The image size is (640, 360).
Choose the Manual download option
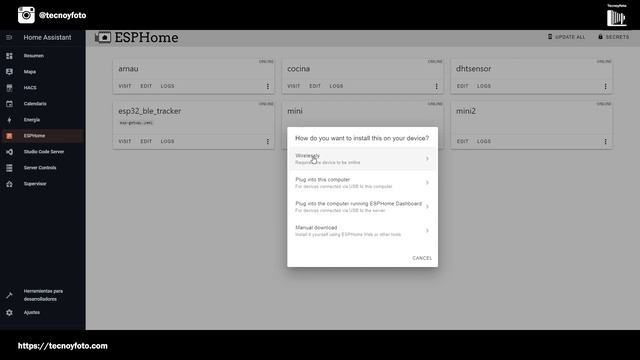(362, 231)
